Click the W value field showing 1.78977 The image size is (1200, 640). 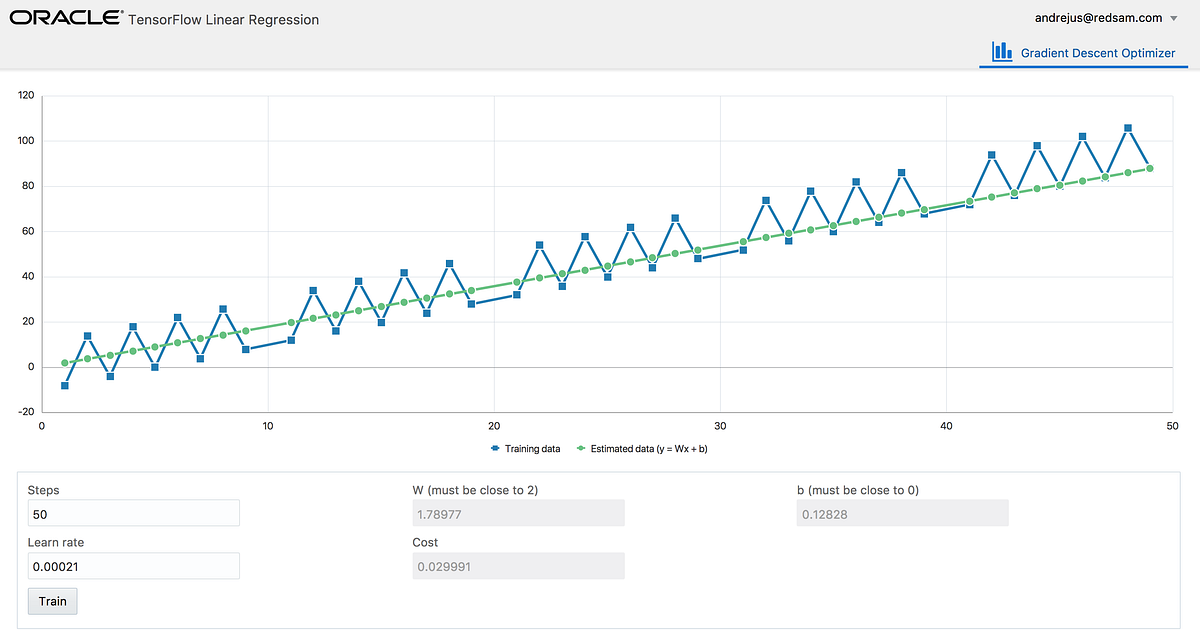click(518, 512)
